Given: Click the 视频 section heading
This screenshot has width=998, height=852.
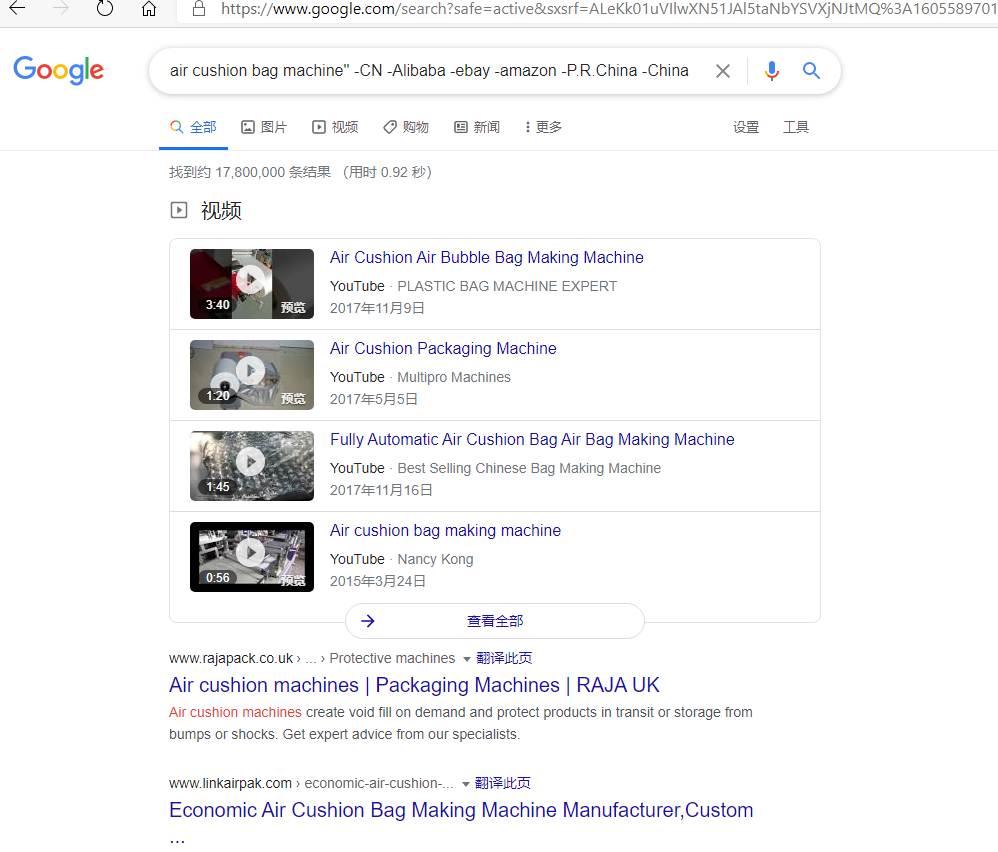Looking at the screenshot, I should 221,211.
